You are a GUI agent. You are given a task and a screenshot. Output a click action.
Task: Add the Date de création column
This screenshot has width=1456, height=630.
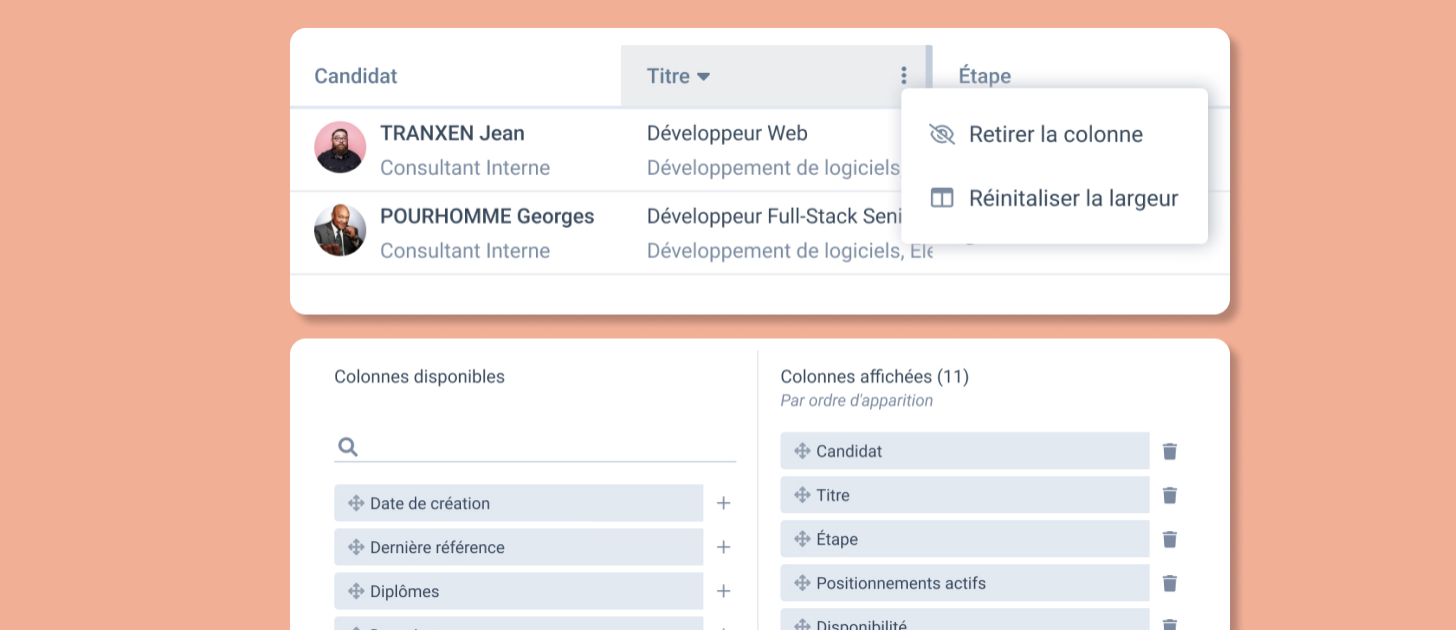click(723, 503)
